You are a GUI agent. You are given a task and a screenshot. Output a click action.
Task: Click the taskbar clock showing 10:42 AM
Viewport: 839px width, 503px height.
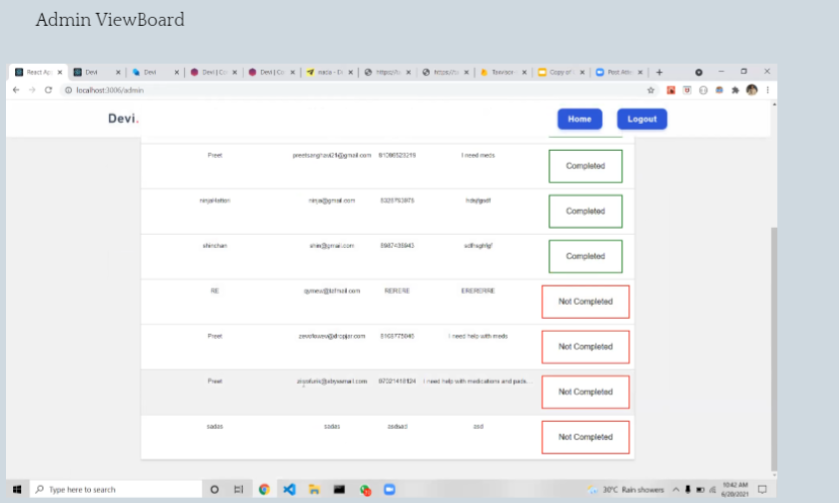[735, 489]
